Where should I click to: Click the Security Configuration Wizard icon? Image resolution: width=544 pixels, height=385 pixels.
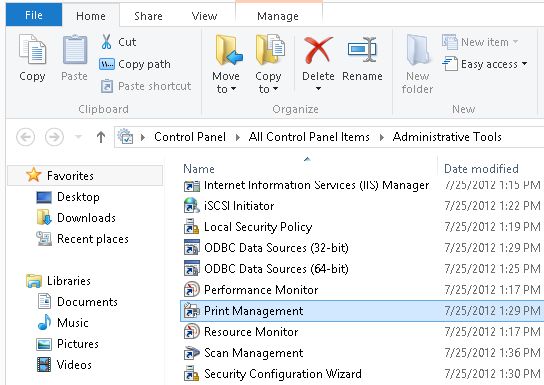191,373
